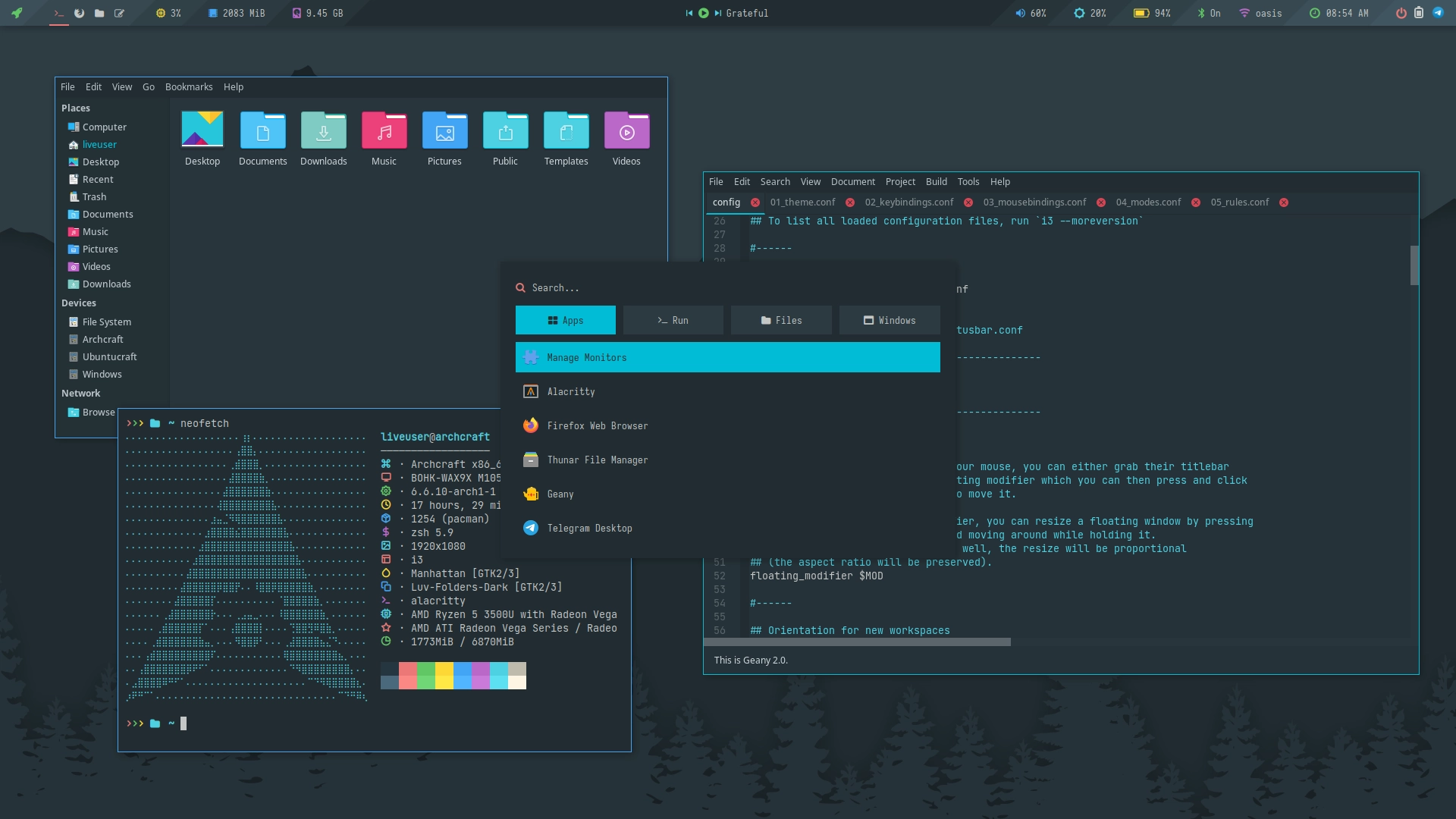Click the power button in the top bar
The height and width of the screenshot is (819, 1456).
click(1402, 13)
